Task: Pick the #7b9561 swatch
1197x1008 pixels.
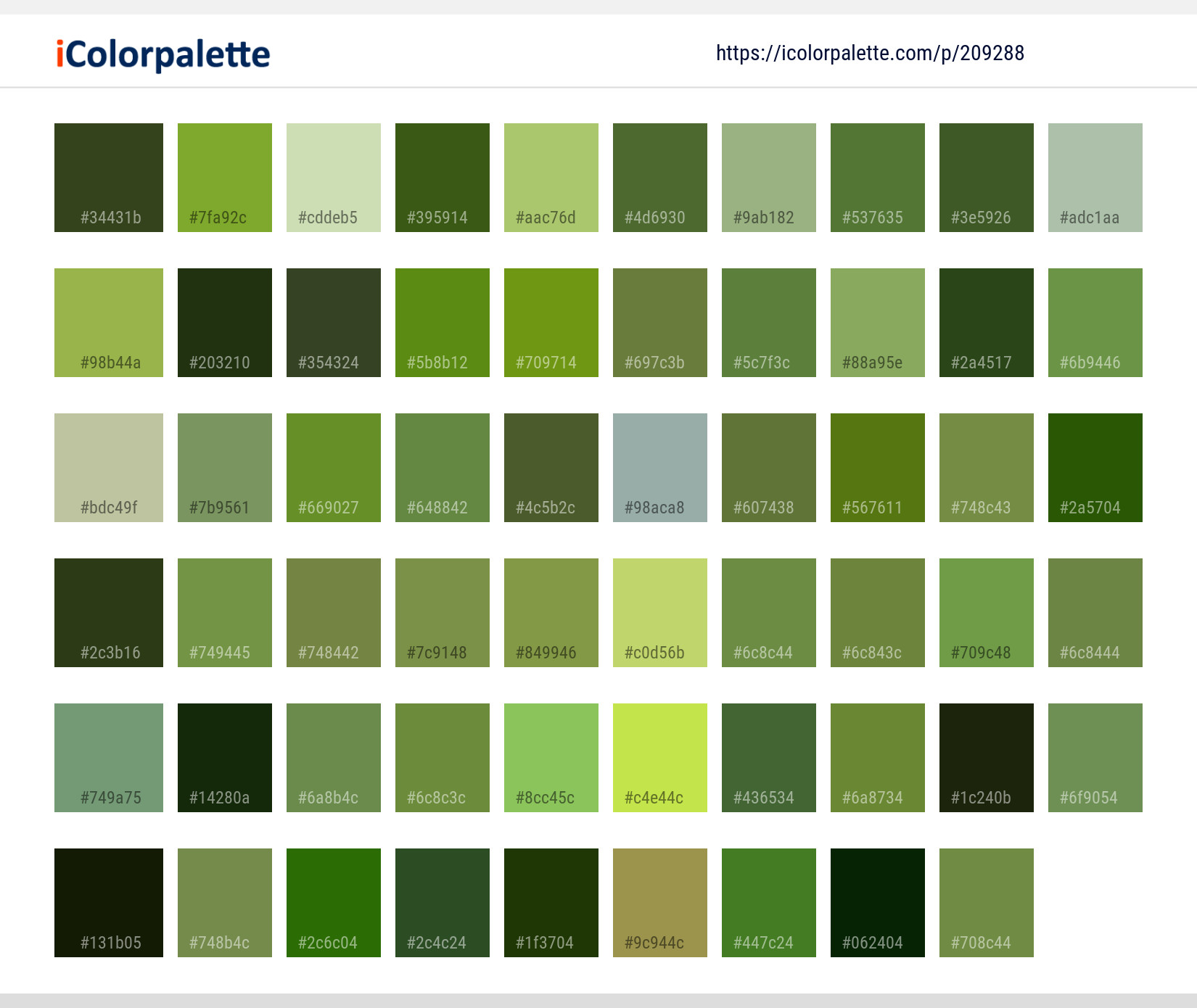Action: click(x=225, y=468)
